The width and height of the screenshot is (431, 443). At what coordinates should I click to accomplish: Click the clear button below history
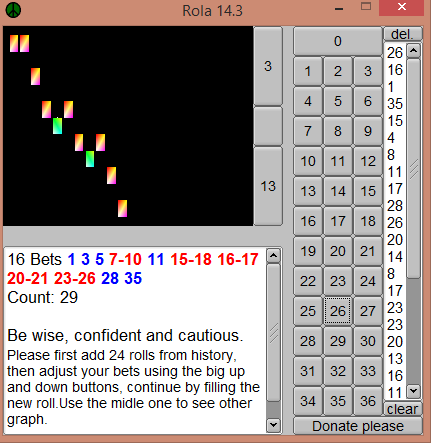pos(403,409)
